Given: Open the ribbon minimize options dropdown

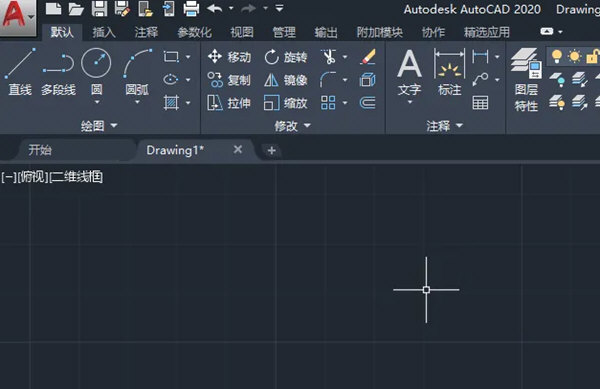Looking at the screenshot, I should (560, 32).
